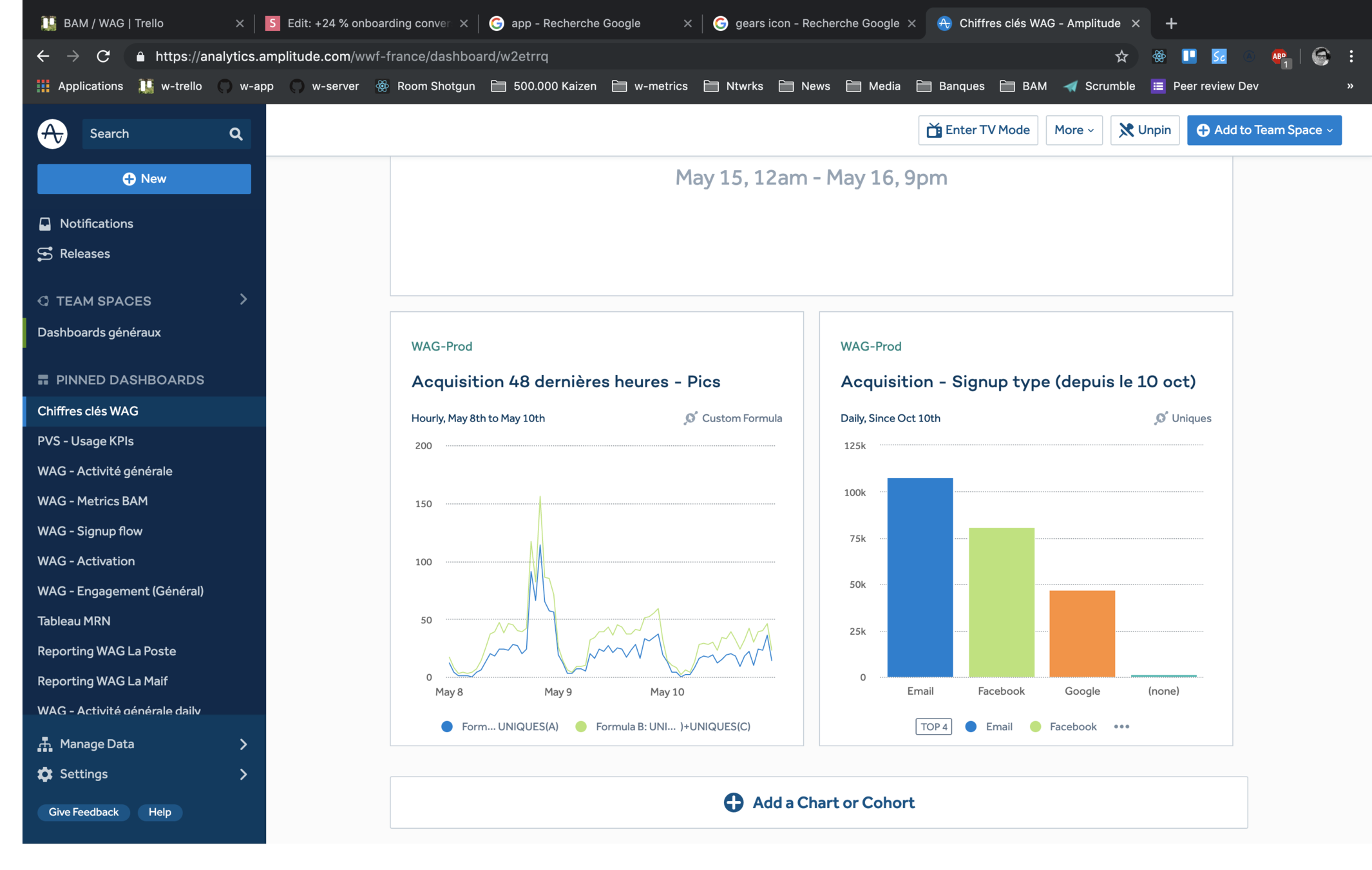Click the Trello extension icon in the browser toolbar
Viewport: 1372px width, 870px height.
[x=1188, y=56]
